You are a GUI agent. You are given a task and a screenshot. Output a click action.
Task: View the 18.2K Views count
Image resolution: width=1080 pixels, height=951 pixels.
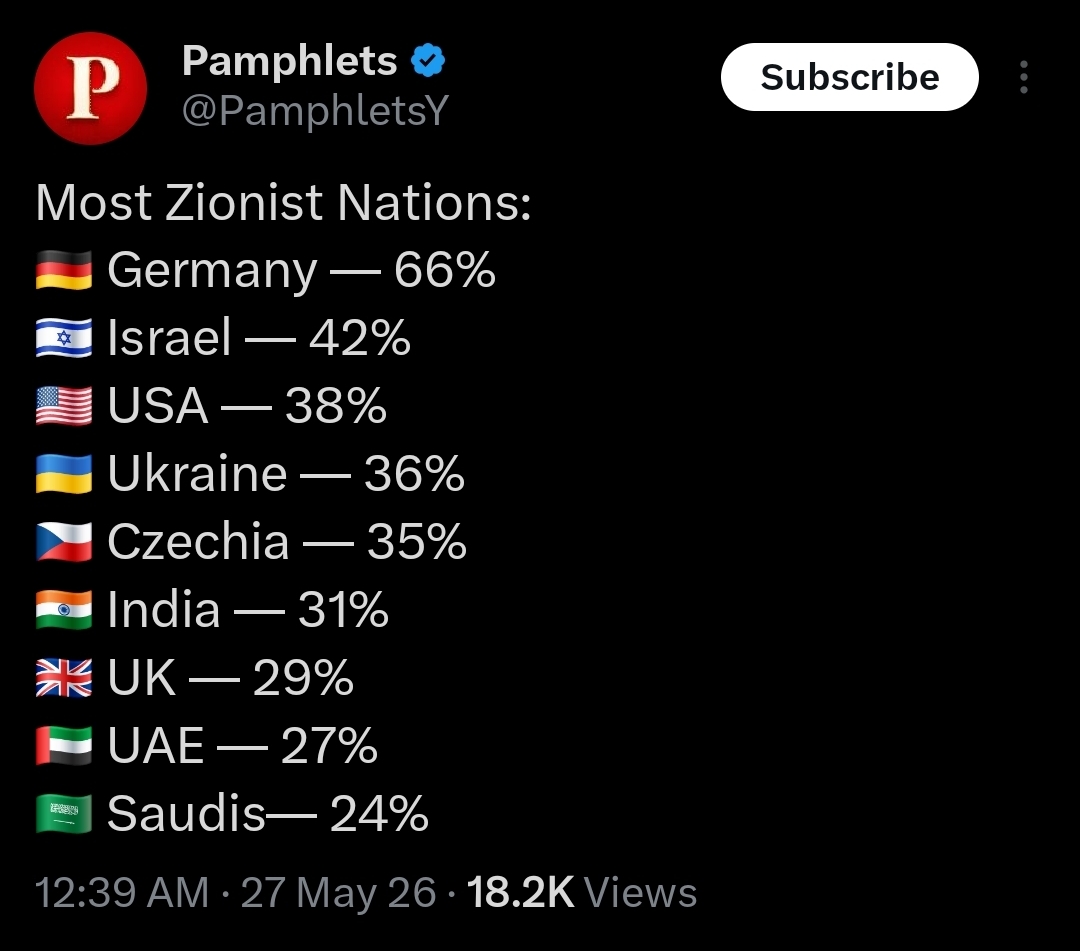(582, 892)
